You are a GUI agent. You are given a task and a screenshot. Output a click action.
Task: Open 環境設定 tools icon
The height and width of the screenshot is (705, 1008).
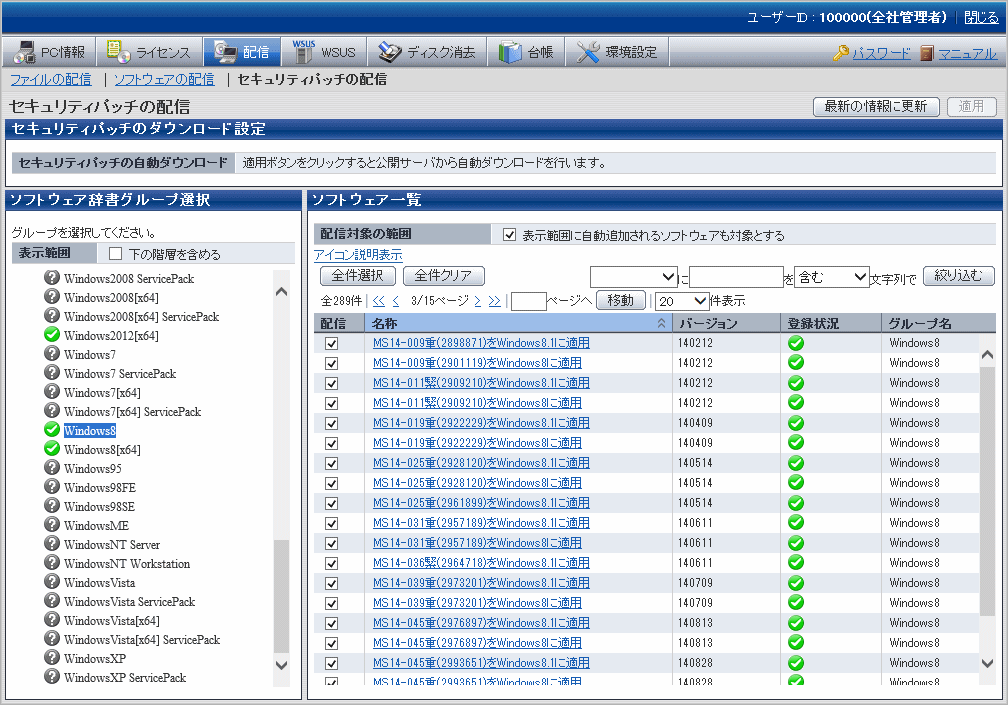point(588,52)
